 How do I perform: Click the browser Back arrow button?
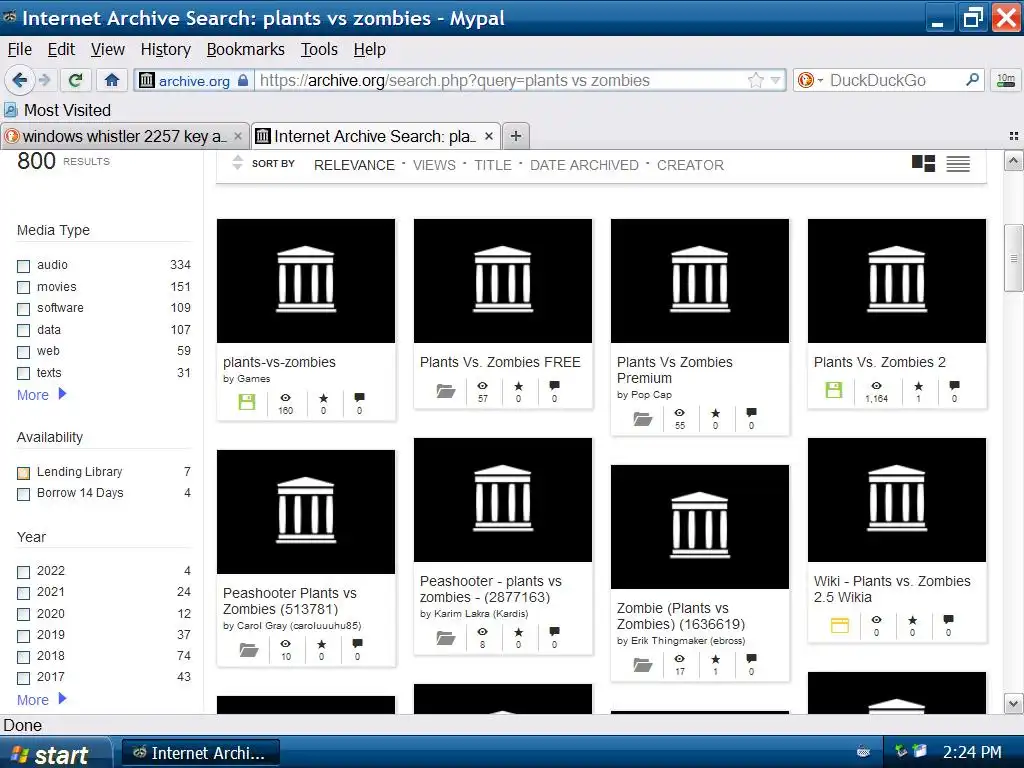pos(19,80)
